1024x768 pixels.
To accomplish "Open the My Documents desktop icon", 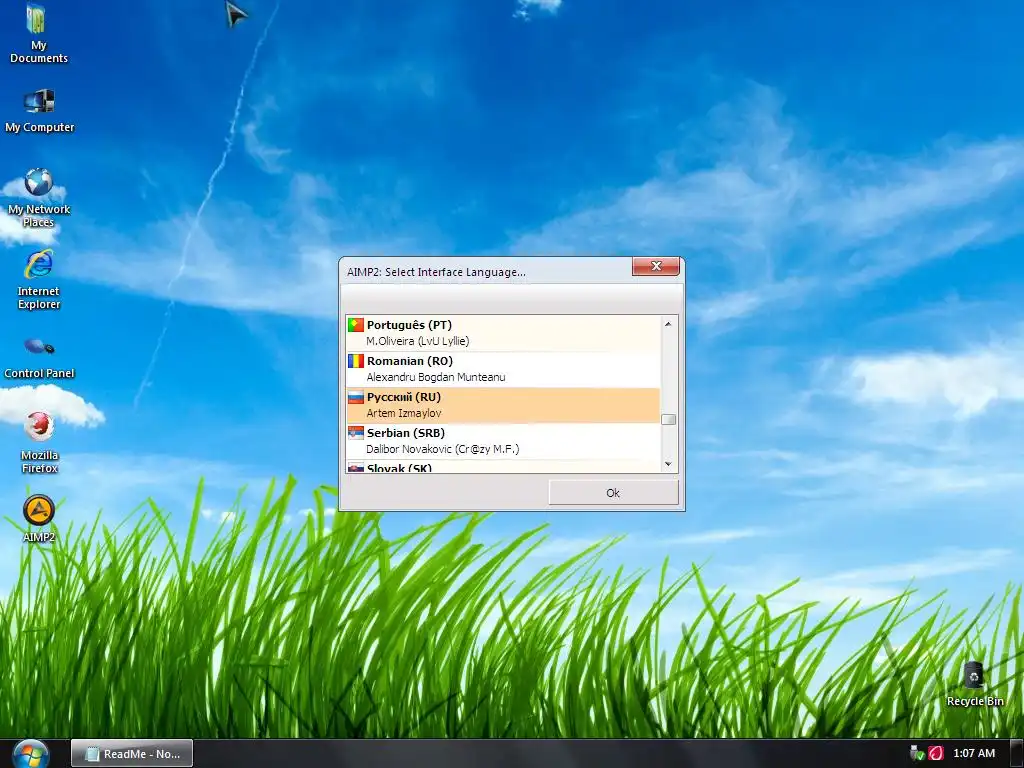I will (38, 33).
